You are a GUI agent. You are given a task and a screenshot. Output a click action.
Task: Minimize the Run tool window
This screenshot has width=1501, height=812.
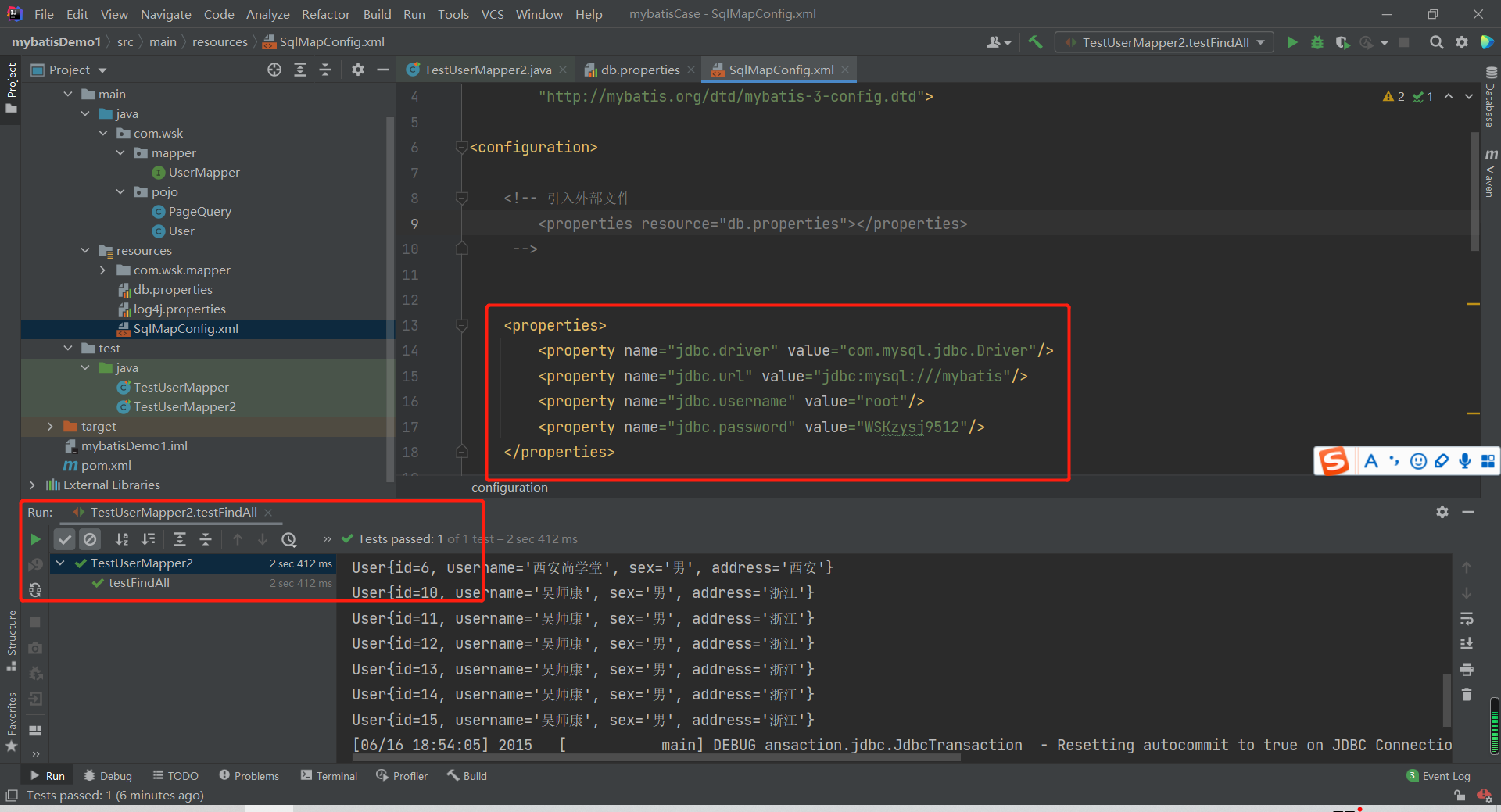pyautogui.click(x=1468, y=512)
